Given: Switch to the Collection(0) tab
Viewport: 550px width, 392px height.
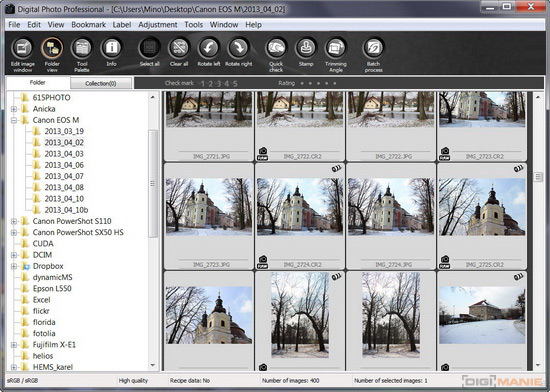Looking at the screenshot, I should (101, 83).
